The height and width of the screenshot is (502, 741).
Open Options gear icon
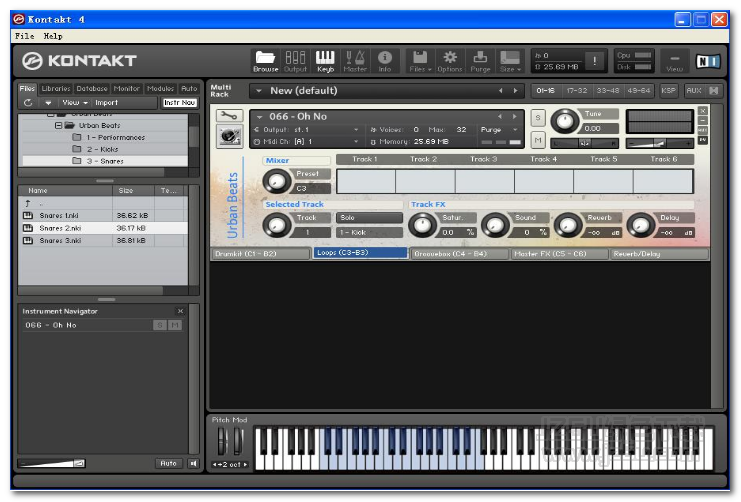pyautogui.click(x=449, y=61)
